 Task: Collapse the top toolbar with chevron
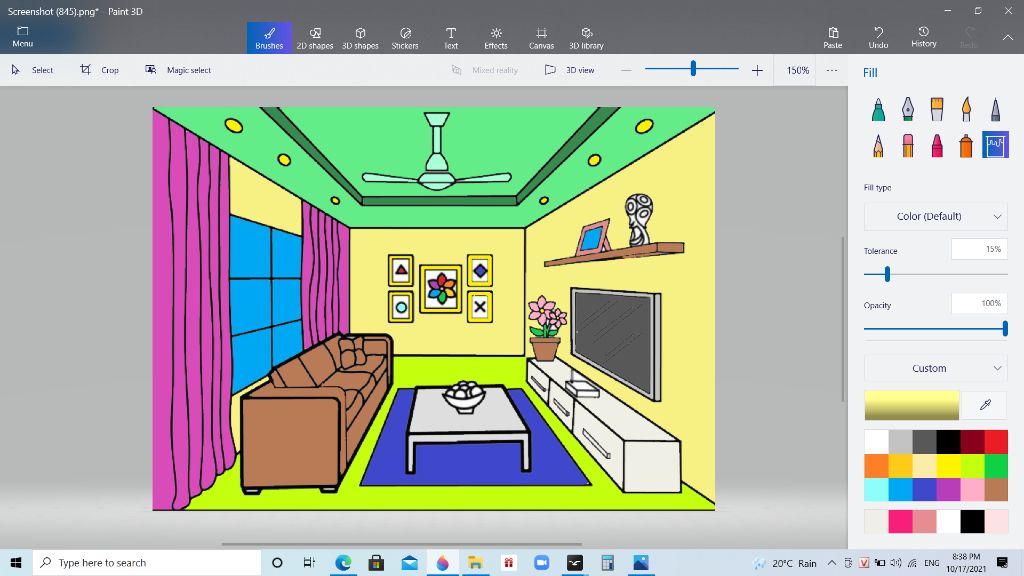tap(1008, 38)
